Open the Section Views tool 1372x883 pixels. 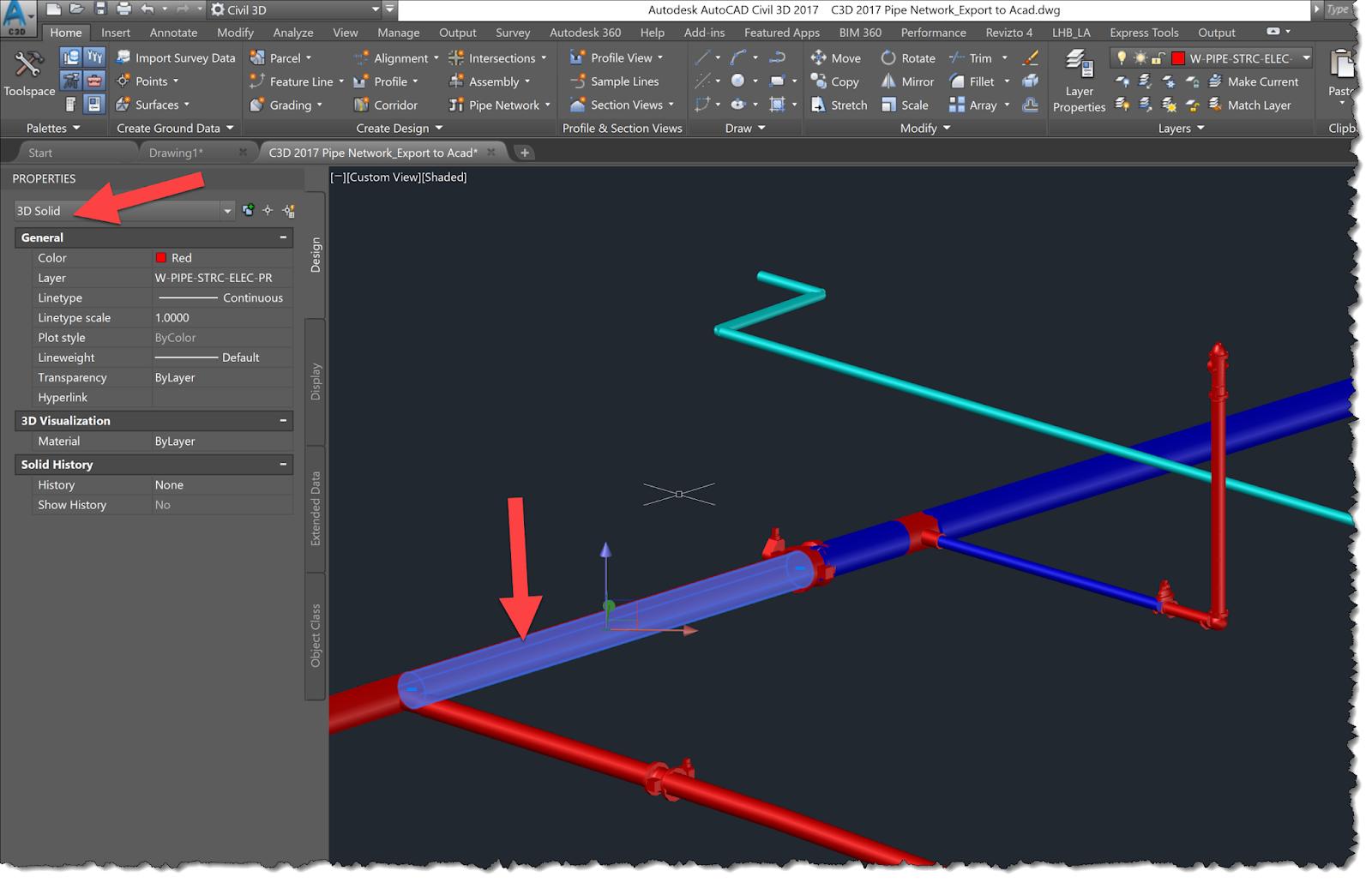(x=622, y=105)
